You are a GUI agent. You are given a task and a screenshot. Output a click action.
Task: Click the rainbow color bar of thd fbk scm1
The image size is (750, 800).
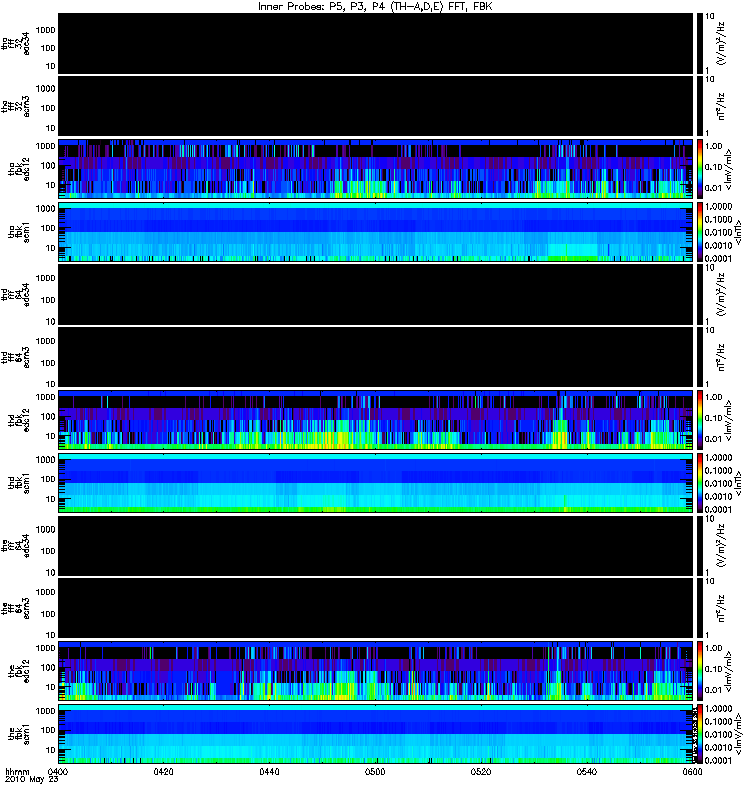click(699, 483)
